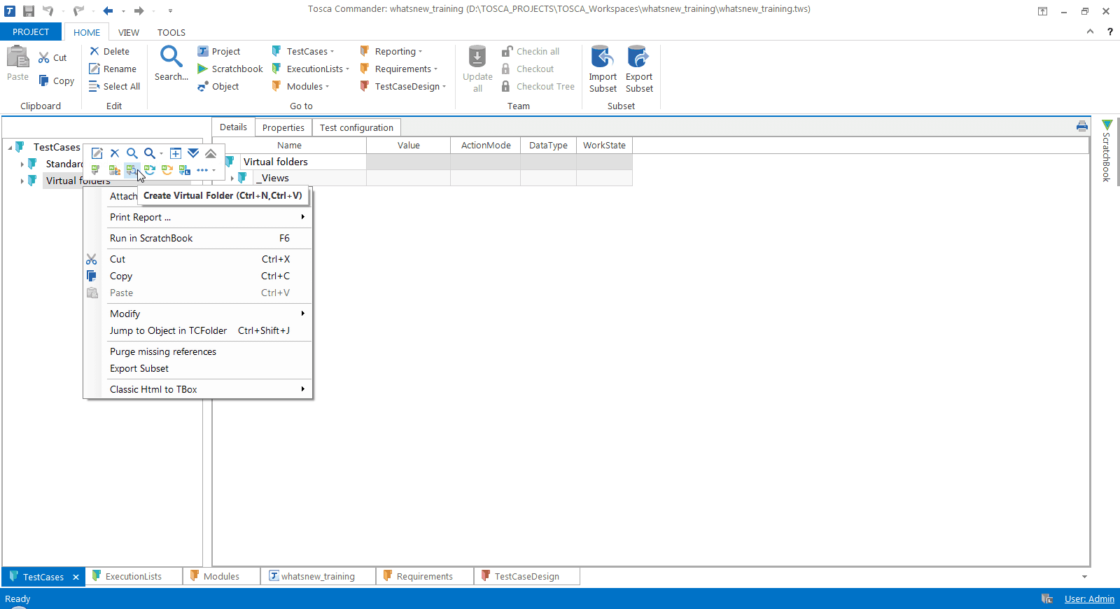Open the Print Report submenu in context menu

(199, 217)
